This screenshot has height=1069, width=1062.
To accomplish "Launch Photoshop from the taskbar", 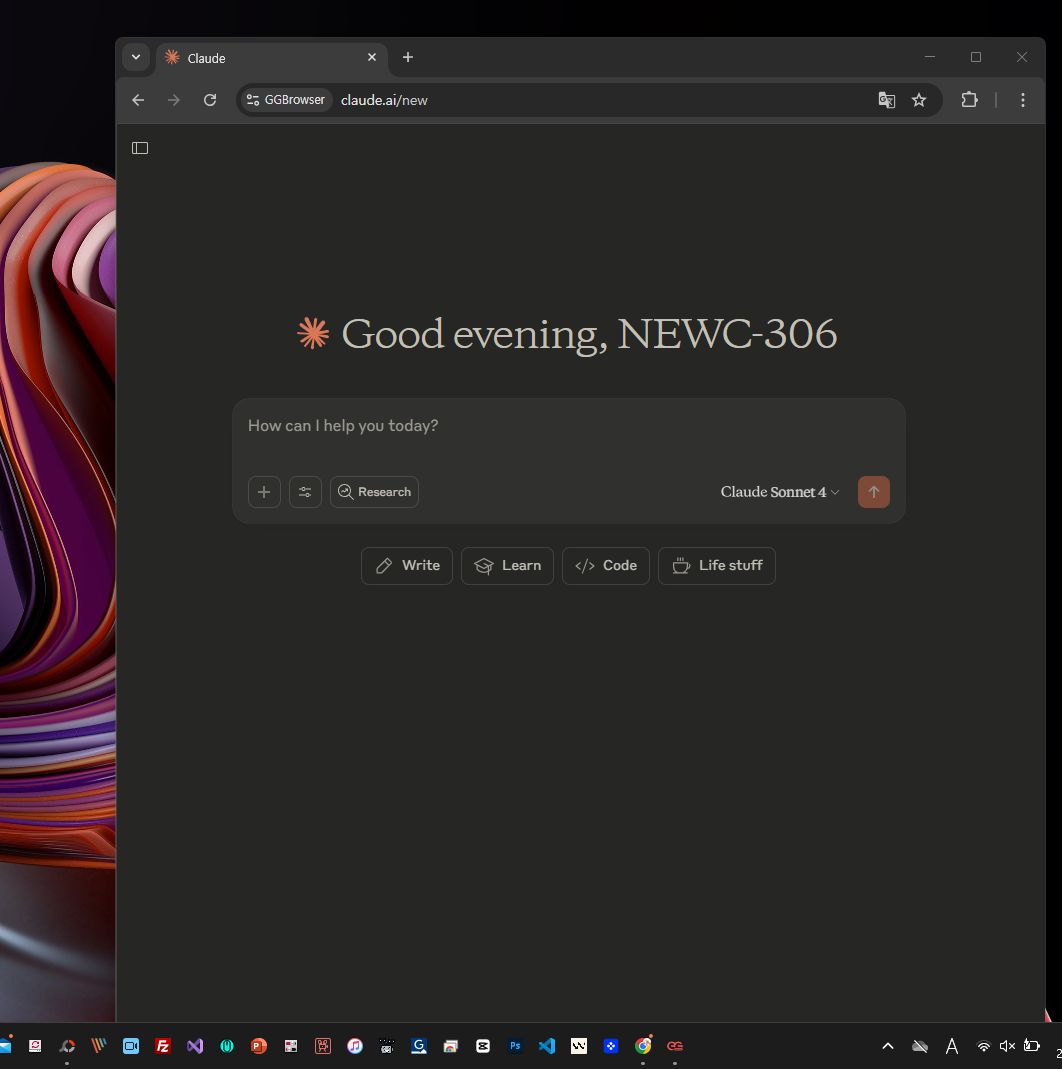I will [x=515, y=1046].
